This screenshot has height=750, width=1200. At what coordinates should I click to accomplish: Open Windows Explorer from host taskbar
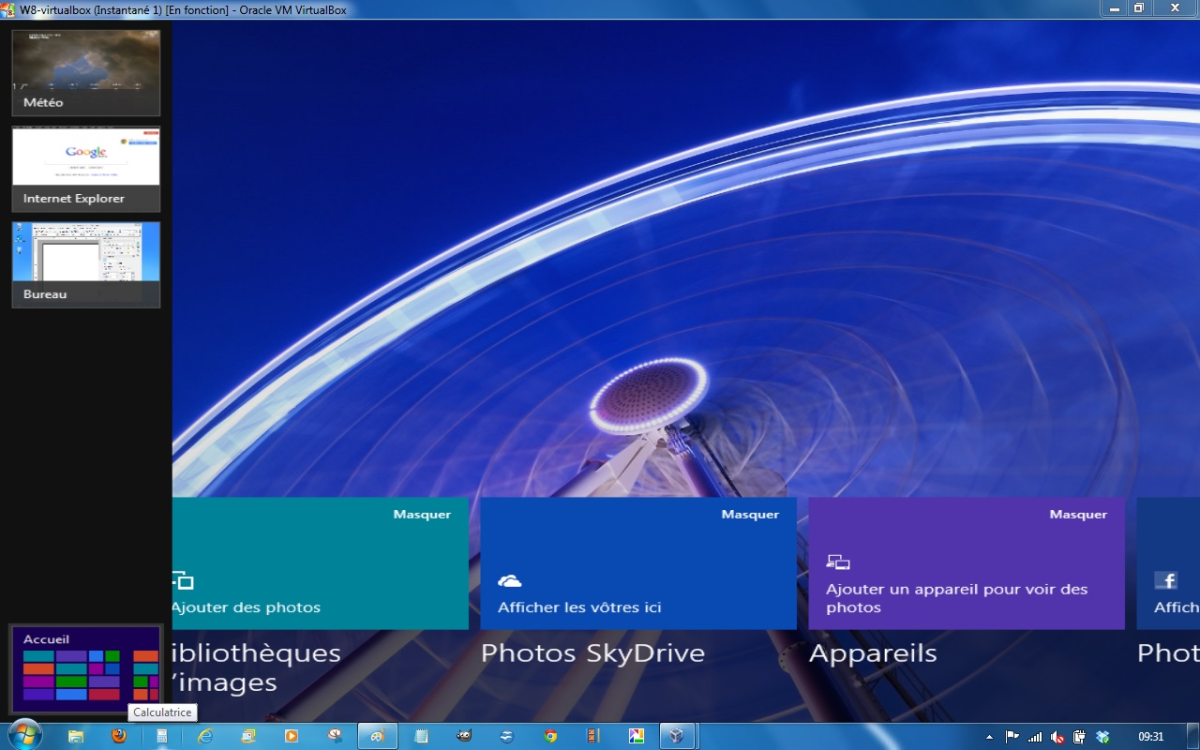coord(76,736)
